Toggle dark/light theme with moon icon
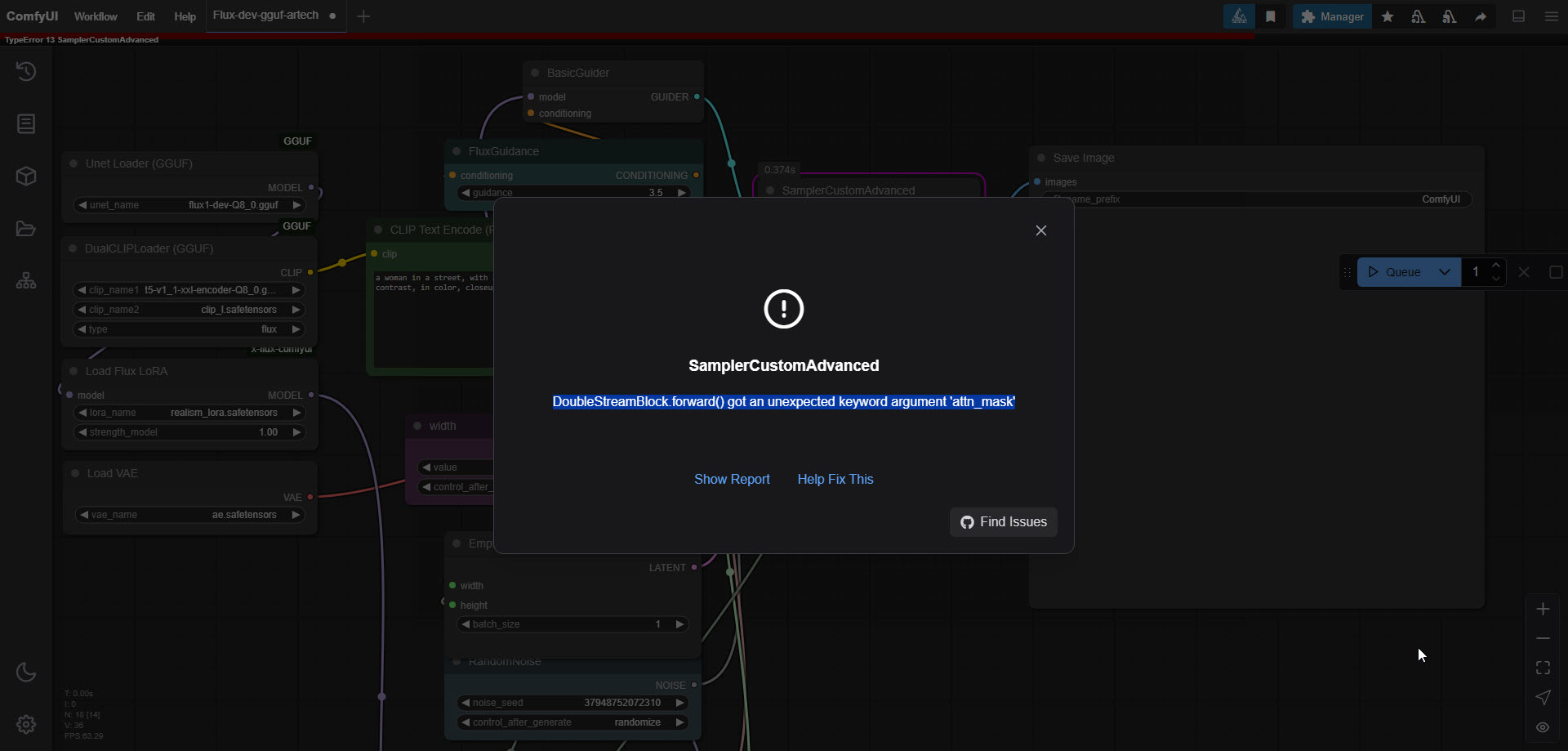Viewport: 1568px width, 751px height. pos(26,672)
